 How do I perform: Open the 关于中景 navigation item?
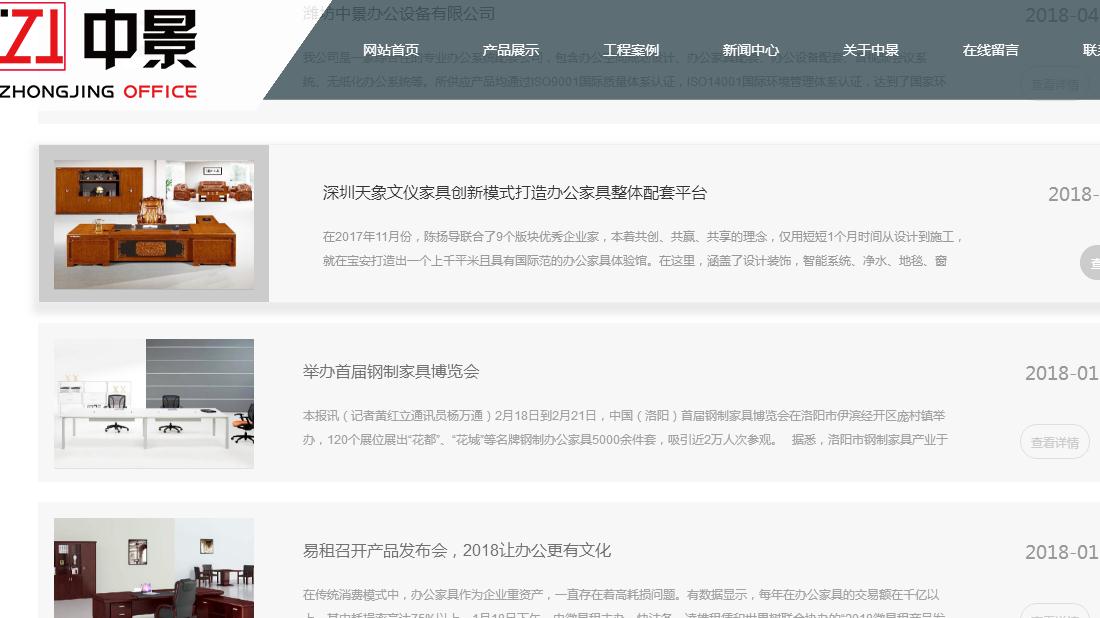pos(870,49)
